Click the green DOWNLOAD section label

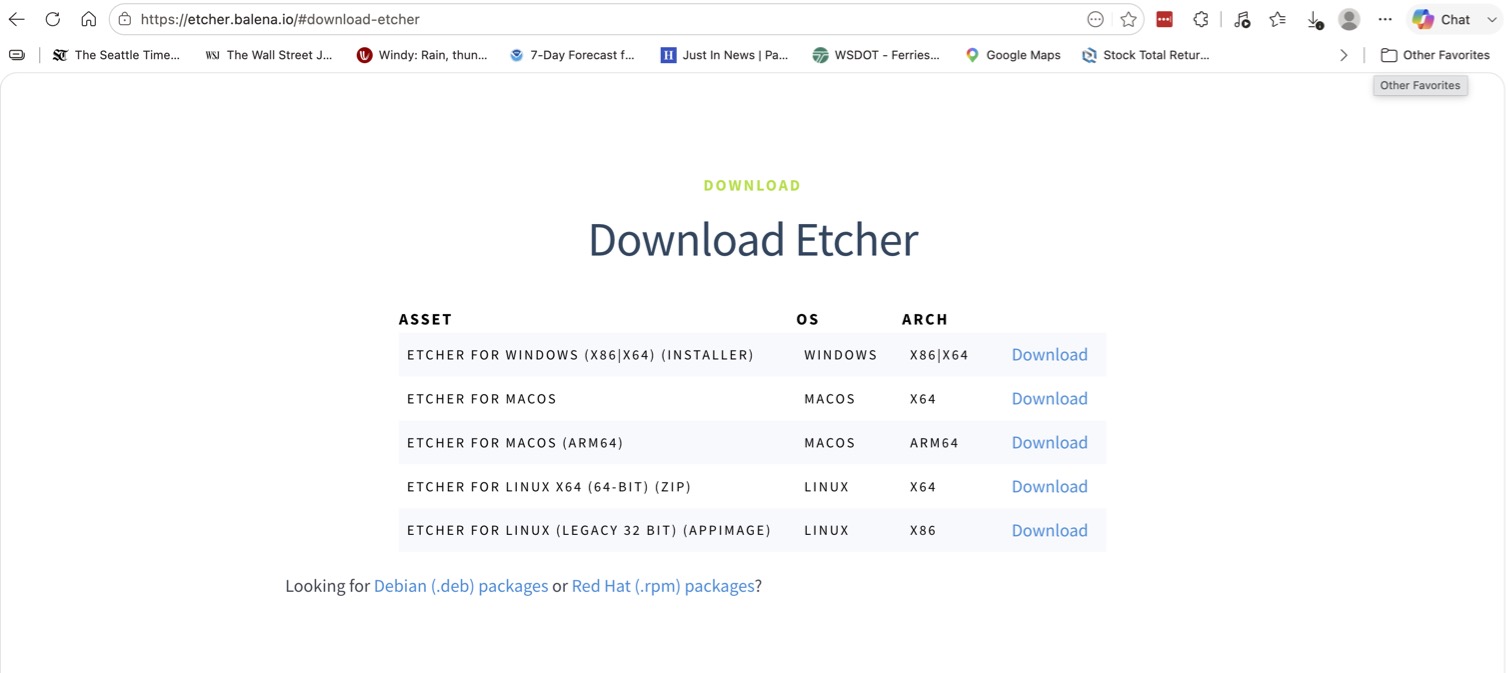pyautogui.click(x=752, y=186)
